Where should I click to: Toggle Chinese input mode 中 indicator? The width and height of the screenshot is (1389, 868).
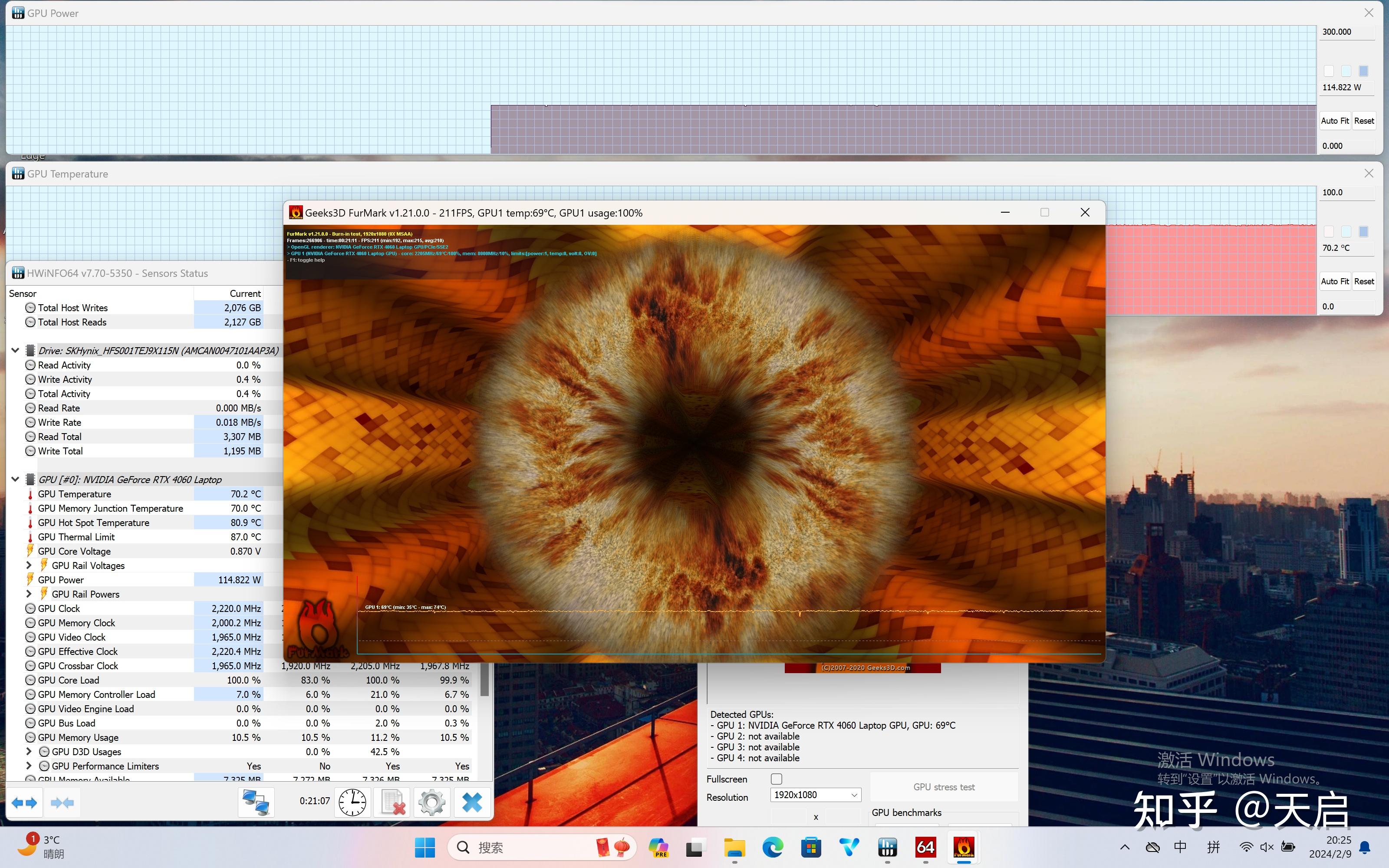pos(1181,847)
